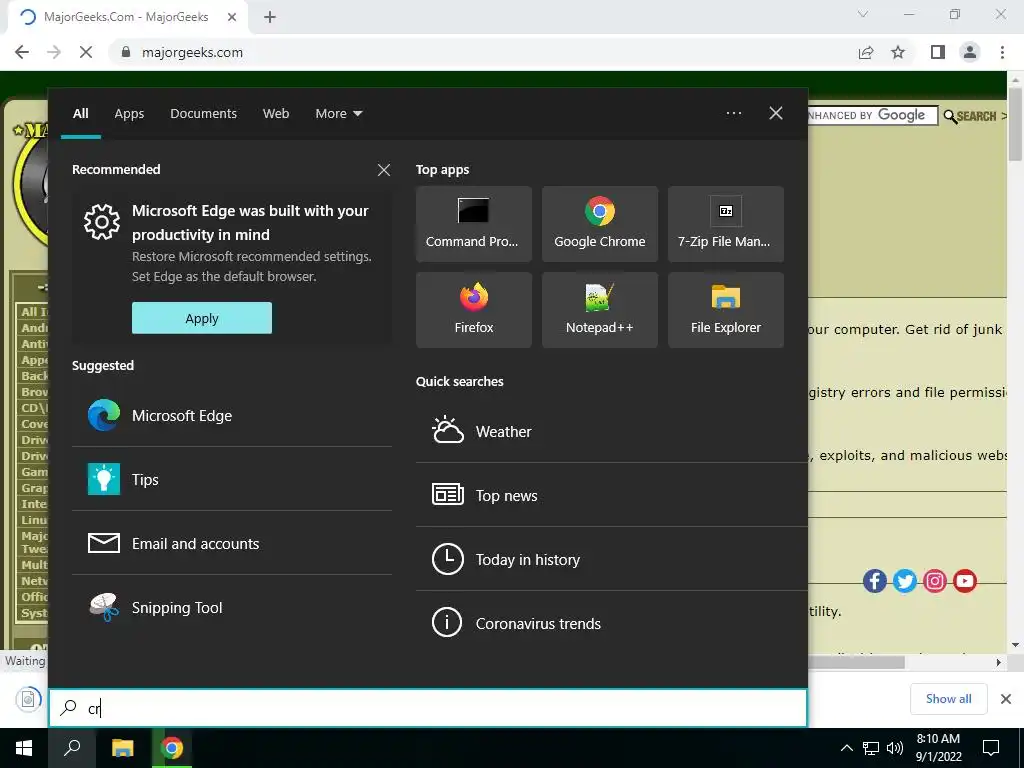Go back to previous page

[x=22, y=52]
